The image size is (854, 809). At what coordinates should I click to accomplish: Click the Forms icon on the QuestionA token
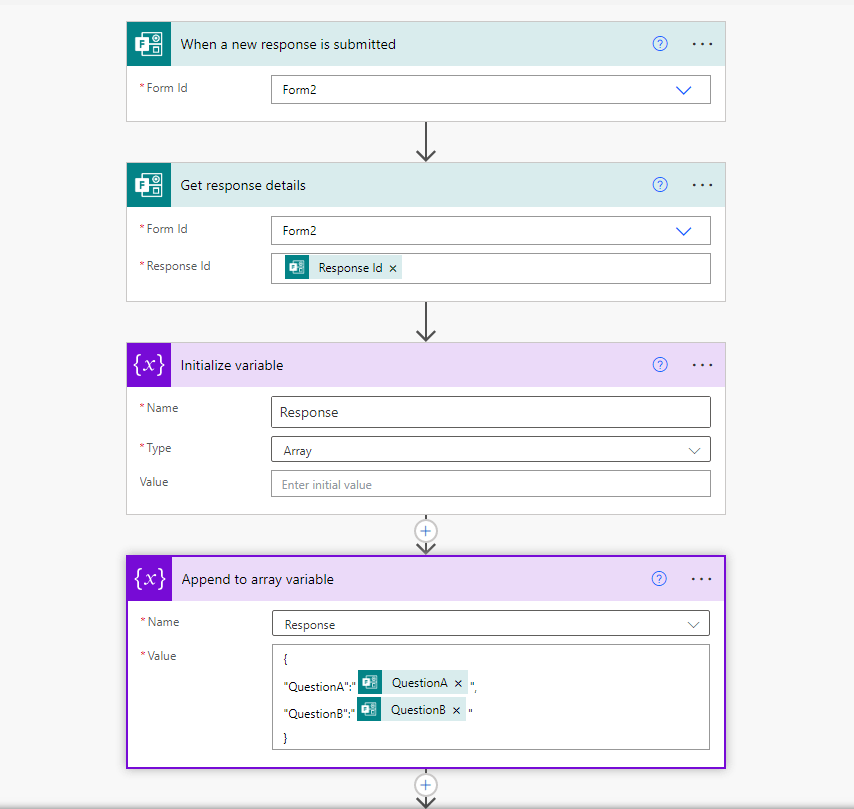click(x=368, y=683)
